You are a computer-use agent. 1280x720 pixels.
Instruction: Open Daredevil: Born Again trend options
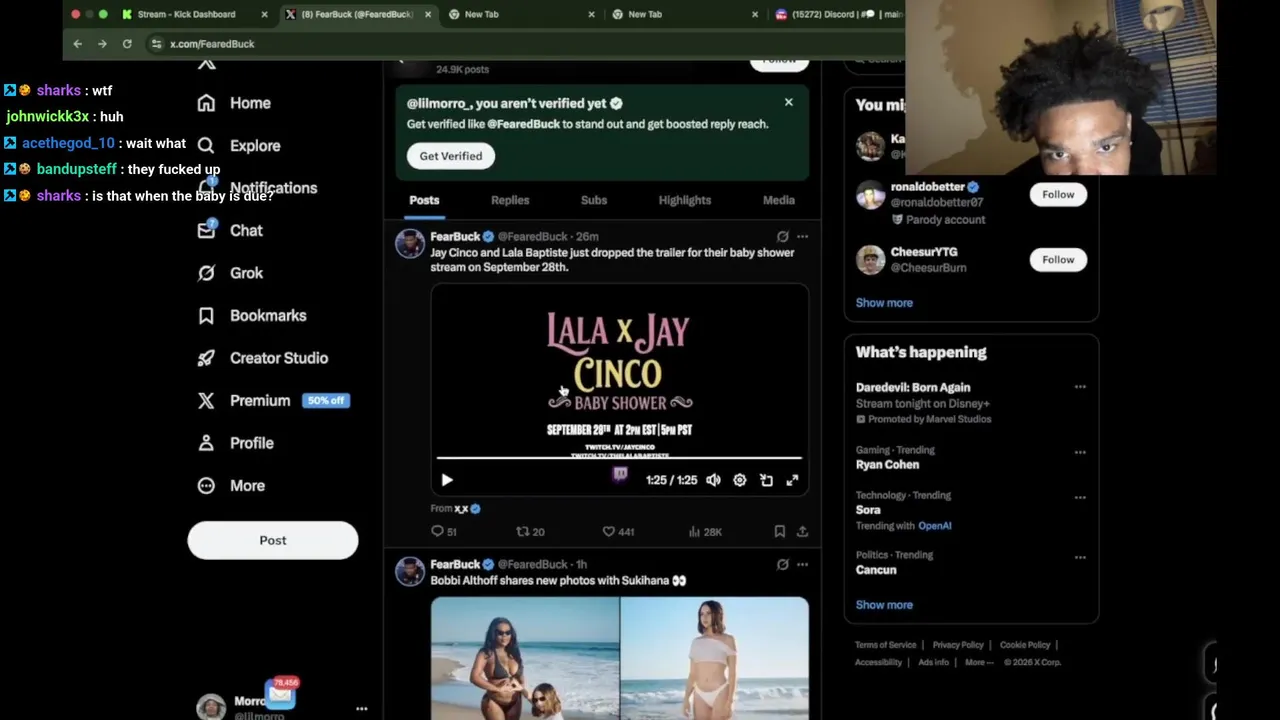1080,387
